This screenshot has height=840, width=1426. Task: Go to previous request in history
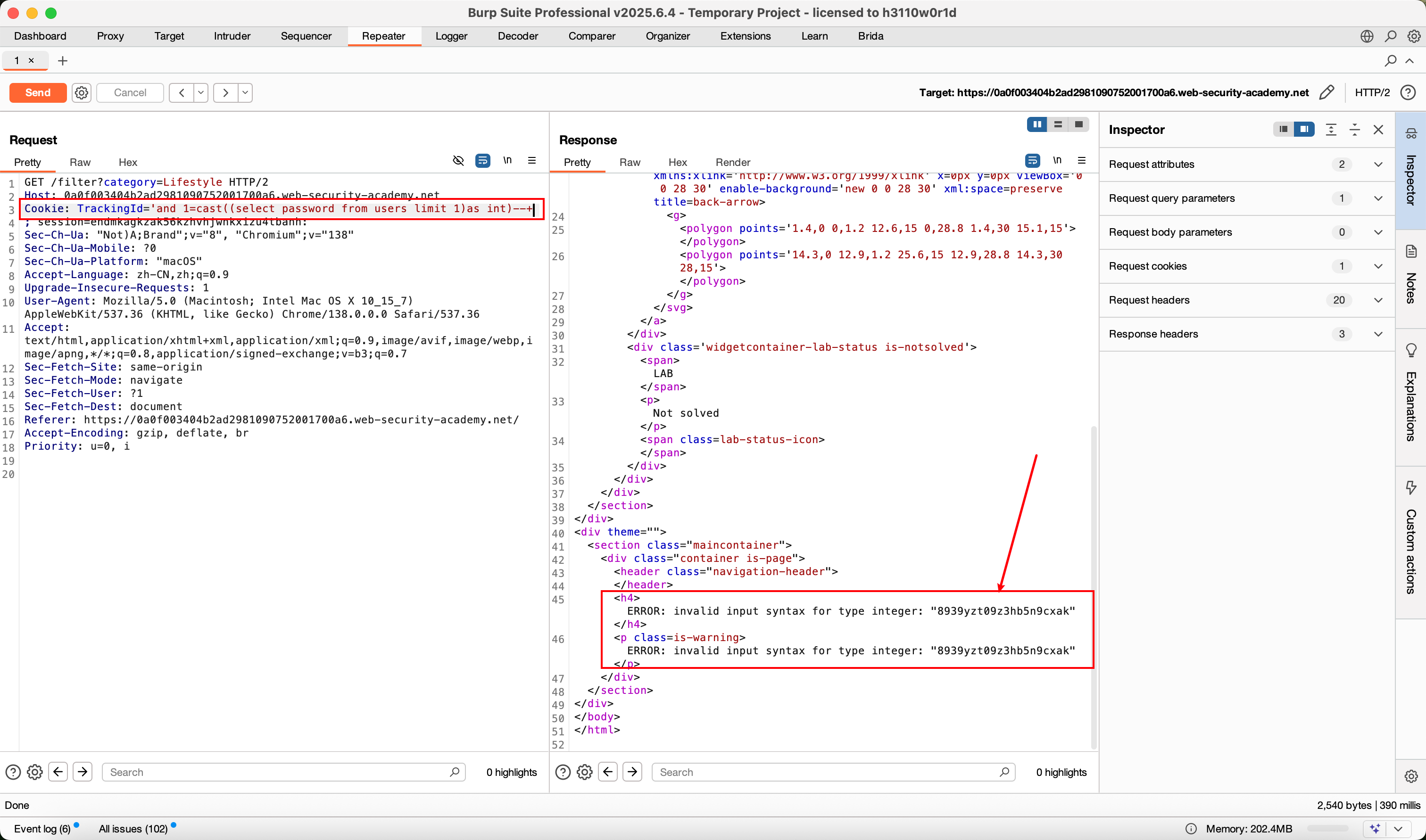[x=181, y=92]
